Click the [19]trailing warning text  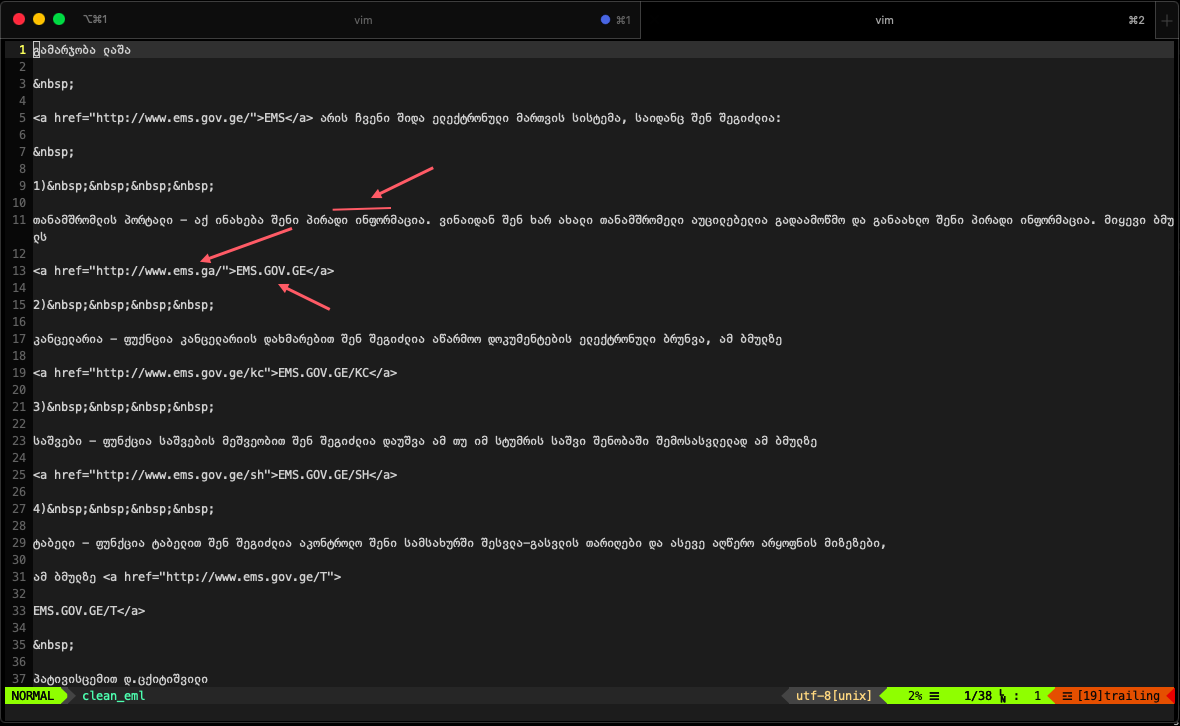pyautogui.click(x=1118, y=696)
